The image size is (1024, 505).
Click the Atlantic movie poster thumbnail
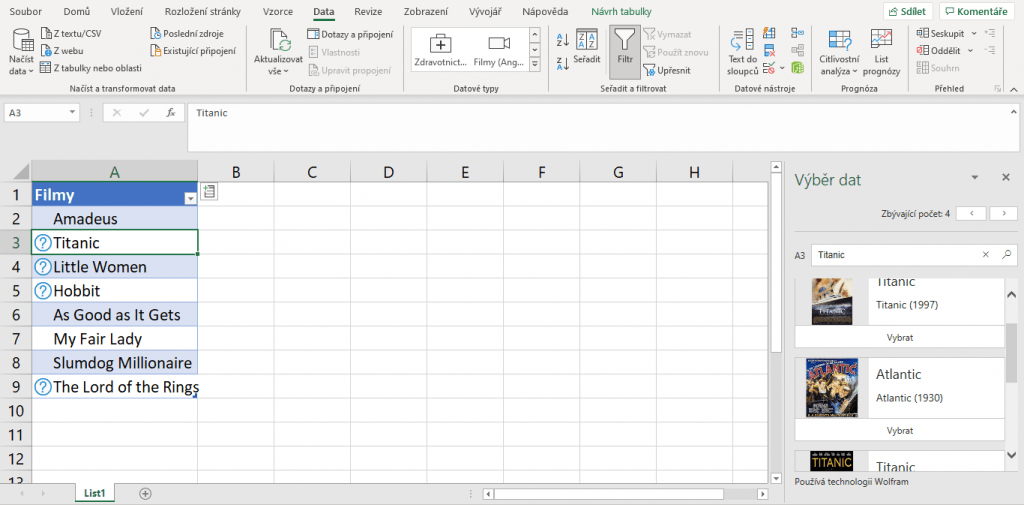click(832, 387)
